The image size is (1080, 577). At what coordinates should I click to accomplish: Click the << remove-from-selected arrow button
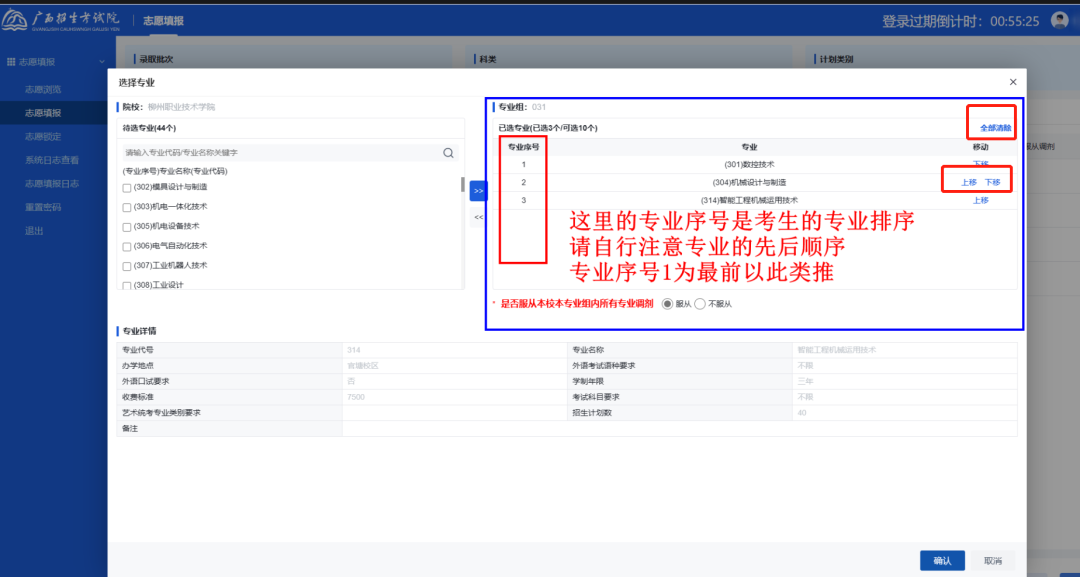[x=478, y=217]
